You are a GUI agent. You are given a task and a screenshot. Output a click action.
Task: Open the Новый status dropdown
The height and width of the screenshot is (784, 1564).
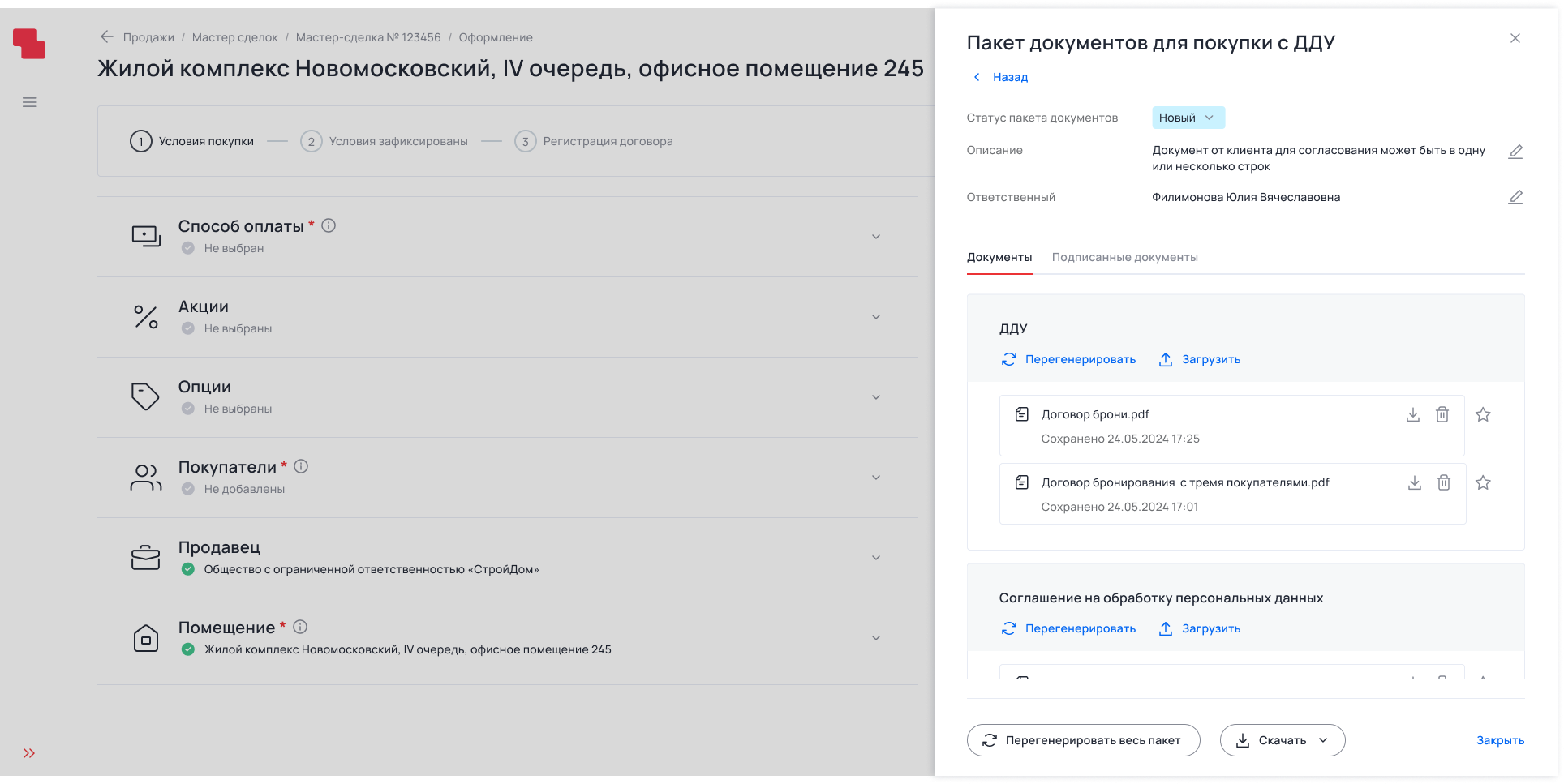[1187, 118]
